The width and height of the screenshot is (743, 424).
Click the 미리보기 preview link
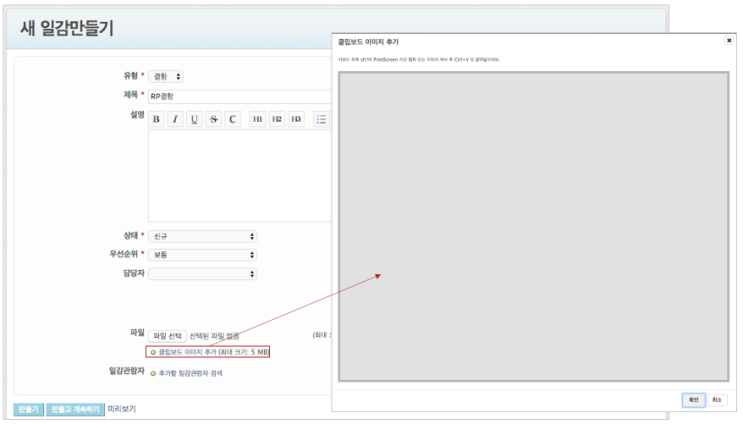tap(122, 409)
